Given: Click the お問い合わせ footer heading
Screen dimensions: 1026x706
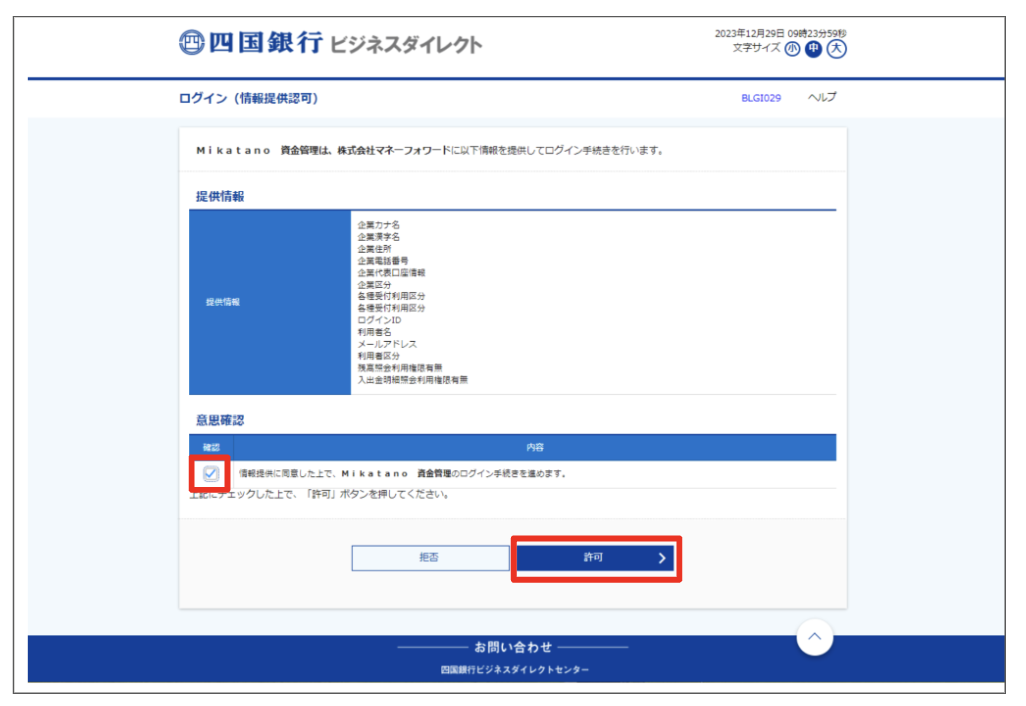Looking at the screenshot, I should [x=513, y=647].
